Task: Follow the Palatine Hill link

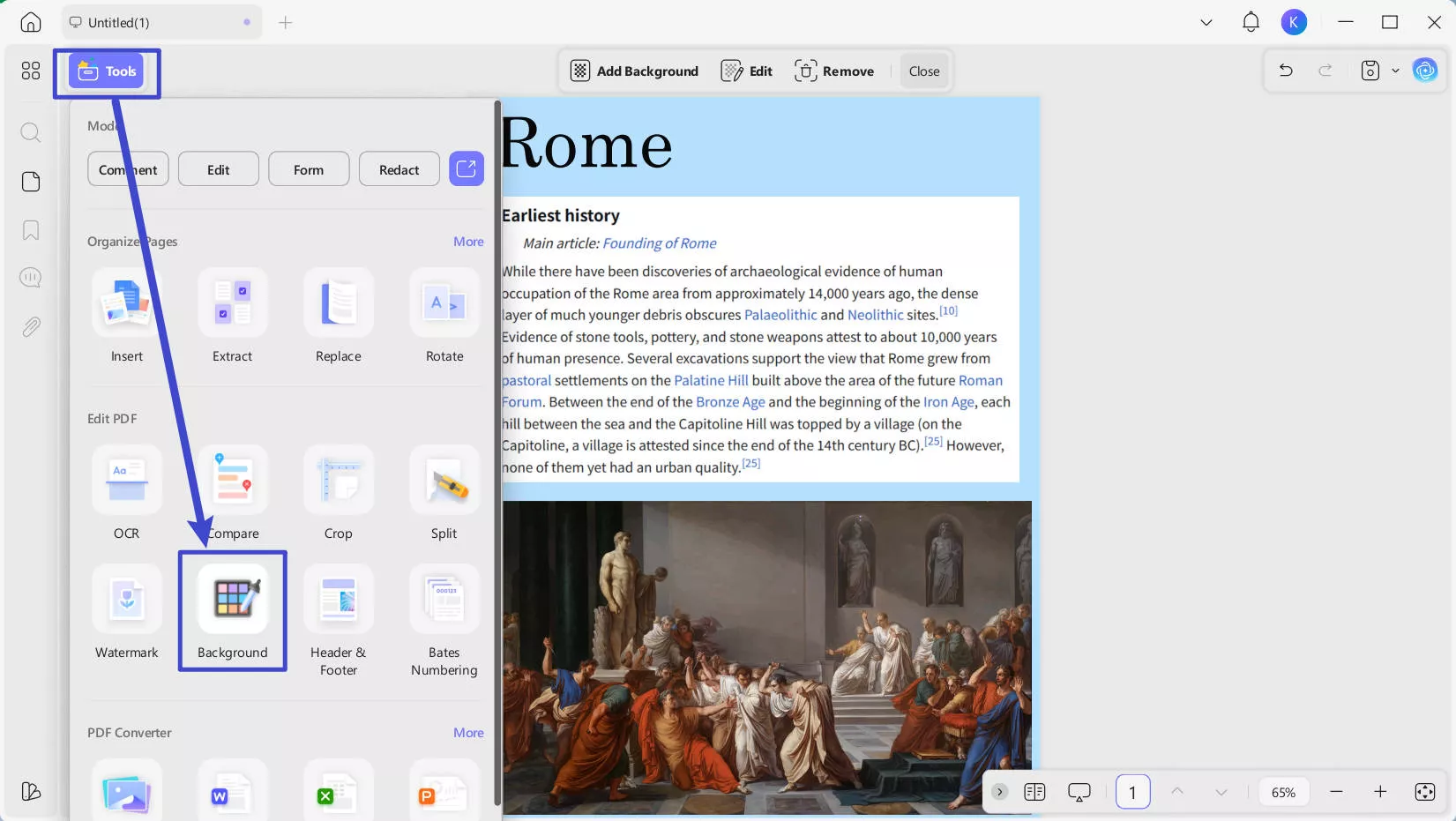Action: click(x=711, y=380)
